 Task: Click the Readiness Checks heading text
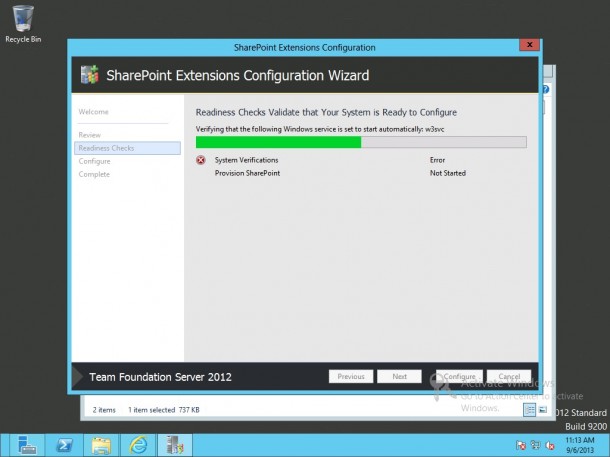click(326, 112)
